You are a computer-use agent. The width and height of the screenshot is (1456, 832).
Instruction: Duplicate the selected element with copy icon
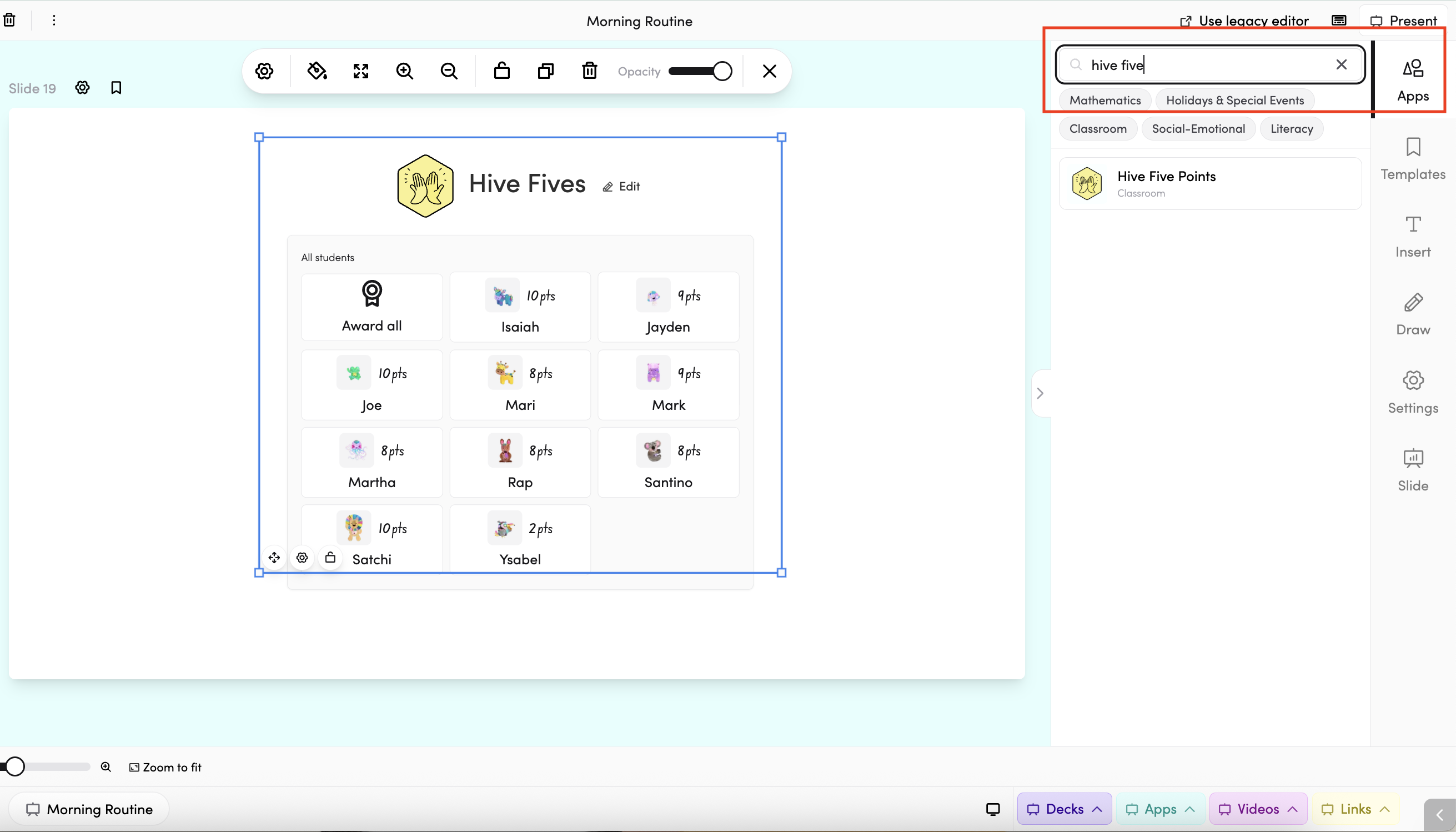tap(545, 71)
